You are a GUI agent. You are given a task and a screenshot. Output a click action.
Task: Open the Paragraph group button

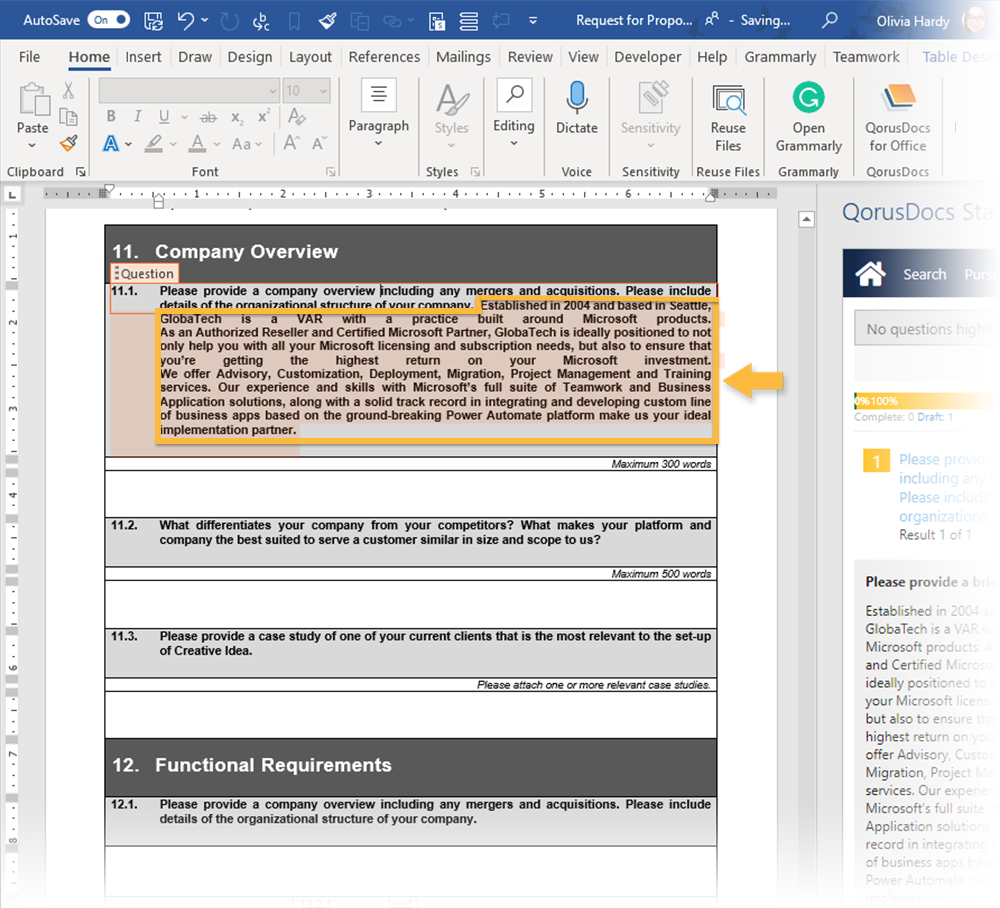click(378, 115)
